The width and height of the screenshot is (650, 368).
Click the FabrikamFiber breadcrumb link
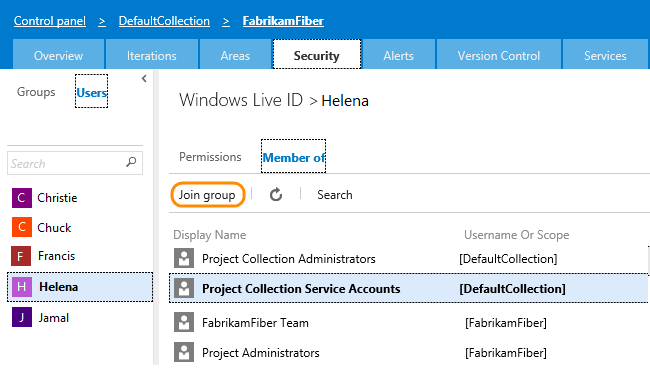tap(283, 21)
